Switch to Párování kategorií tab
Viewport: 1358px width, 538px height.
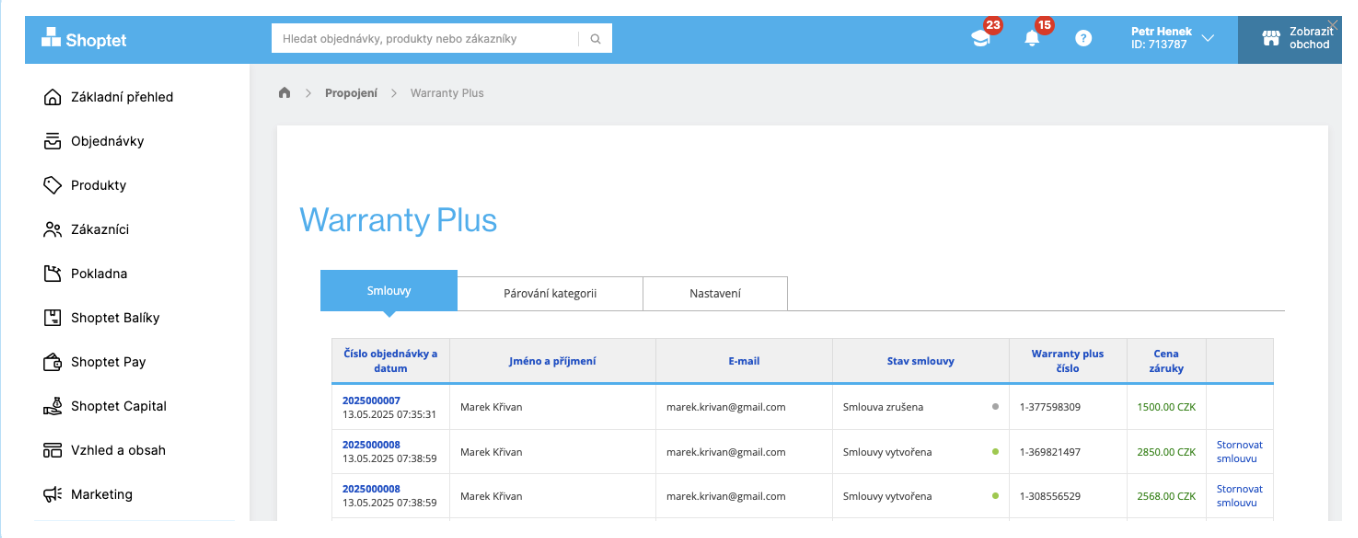[550, 294]
